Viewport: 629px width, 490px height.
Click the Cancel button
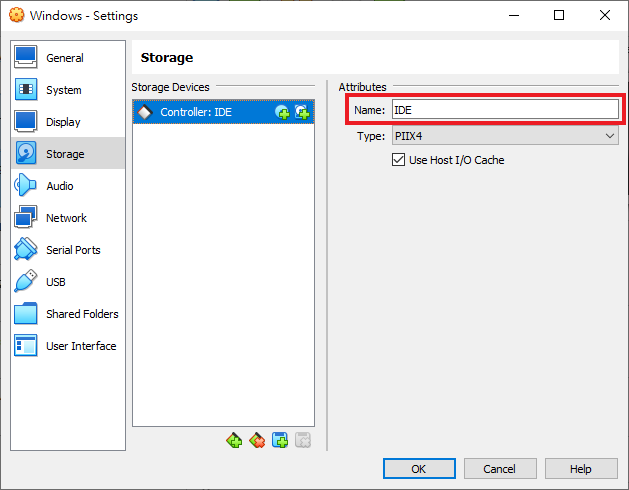tap(499, 469)
